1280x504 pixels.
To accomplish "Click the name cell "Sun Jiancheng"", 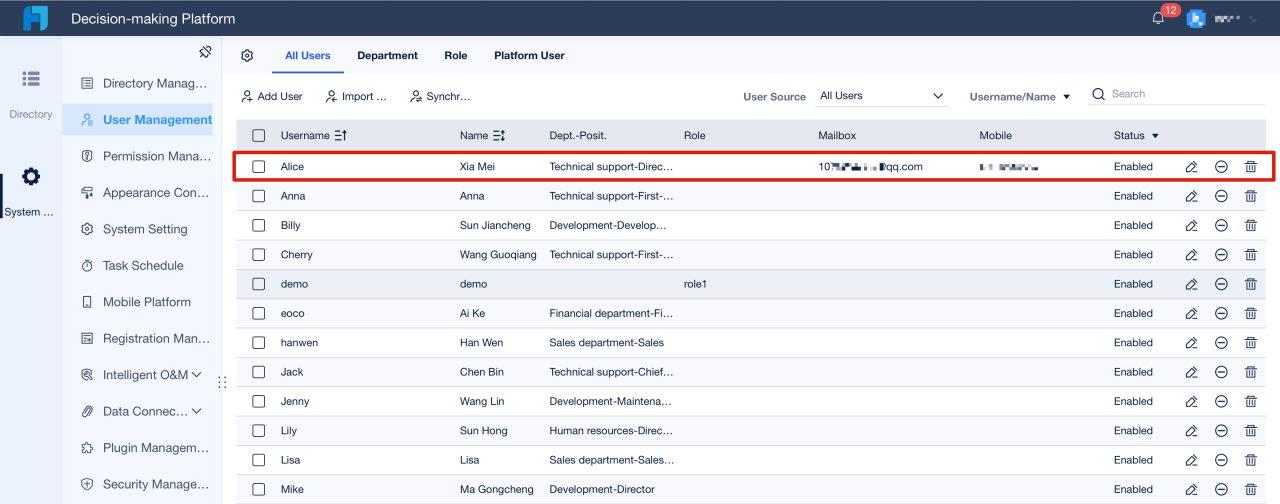I will pyautogui.click(x=495, y=226).
